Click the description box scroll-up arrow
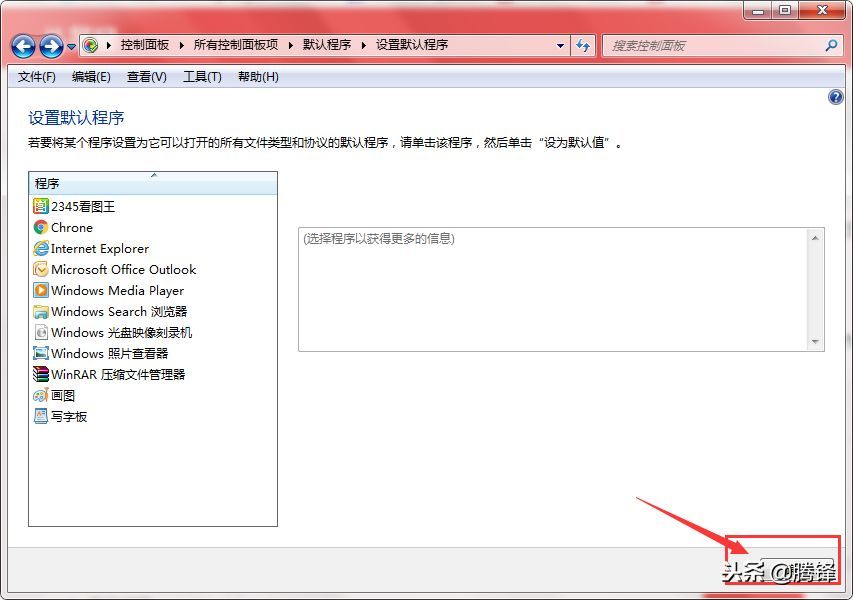Viewport: 853px width, 600px height. (x=815, y=238)
